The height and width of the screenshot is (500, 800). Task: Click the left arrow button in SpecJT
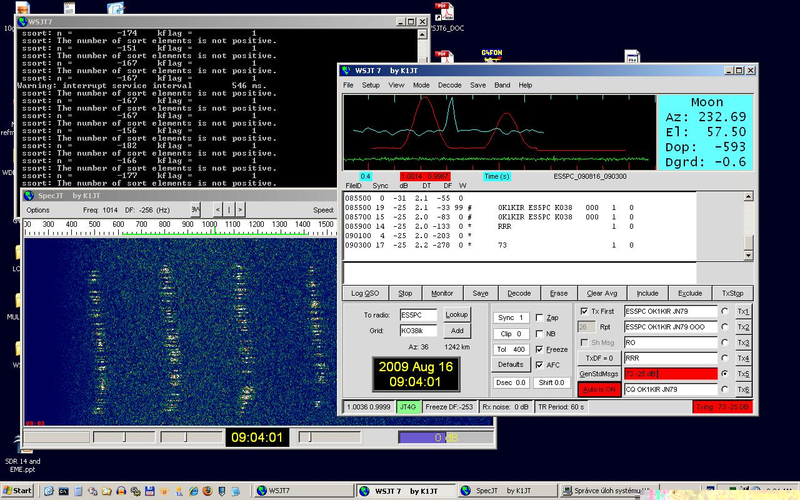point(218,210)
